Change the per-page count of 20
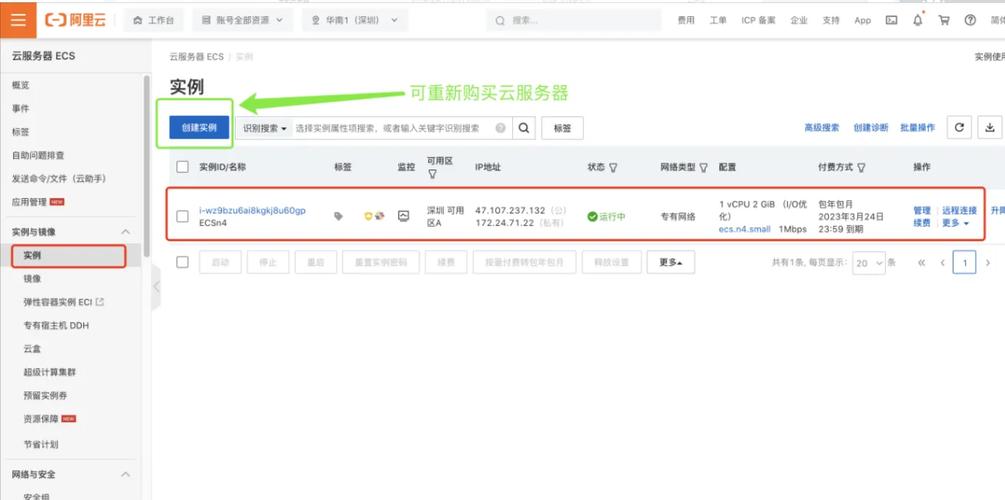 pos(868,263)
